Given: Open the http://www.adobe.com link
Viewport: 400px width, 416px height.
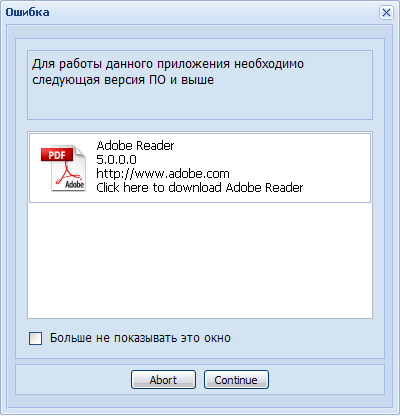Looking at the screenshot, I should click(x=163, y=174).
